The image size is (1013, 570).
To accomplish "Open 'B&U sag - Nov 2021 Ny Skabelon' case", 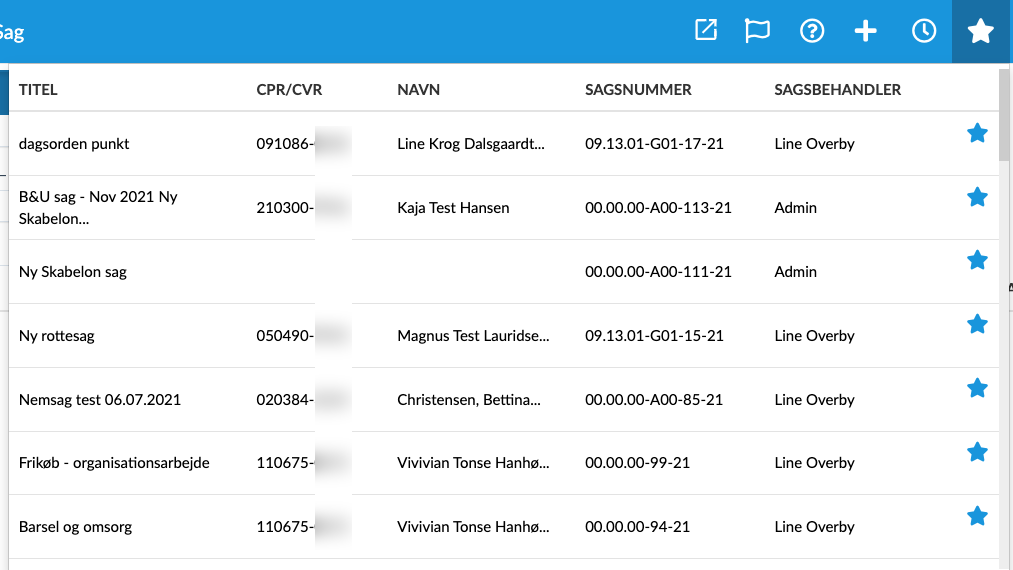I will tap(98, 207).
